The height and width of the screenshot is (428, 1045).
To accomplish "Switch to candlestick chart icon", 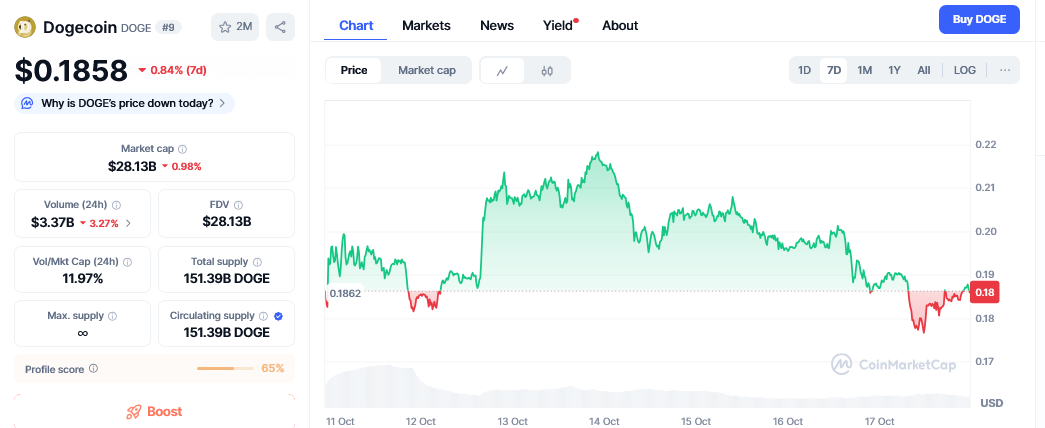I will pos(547,70).
